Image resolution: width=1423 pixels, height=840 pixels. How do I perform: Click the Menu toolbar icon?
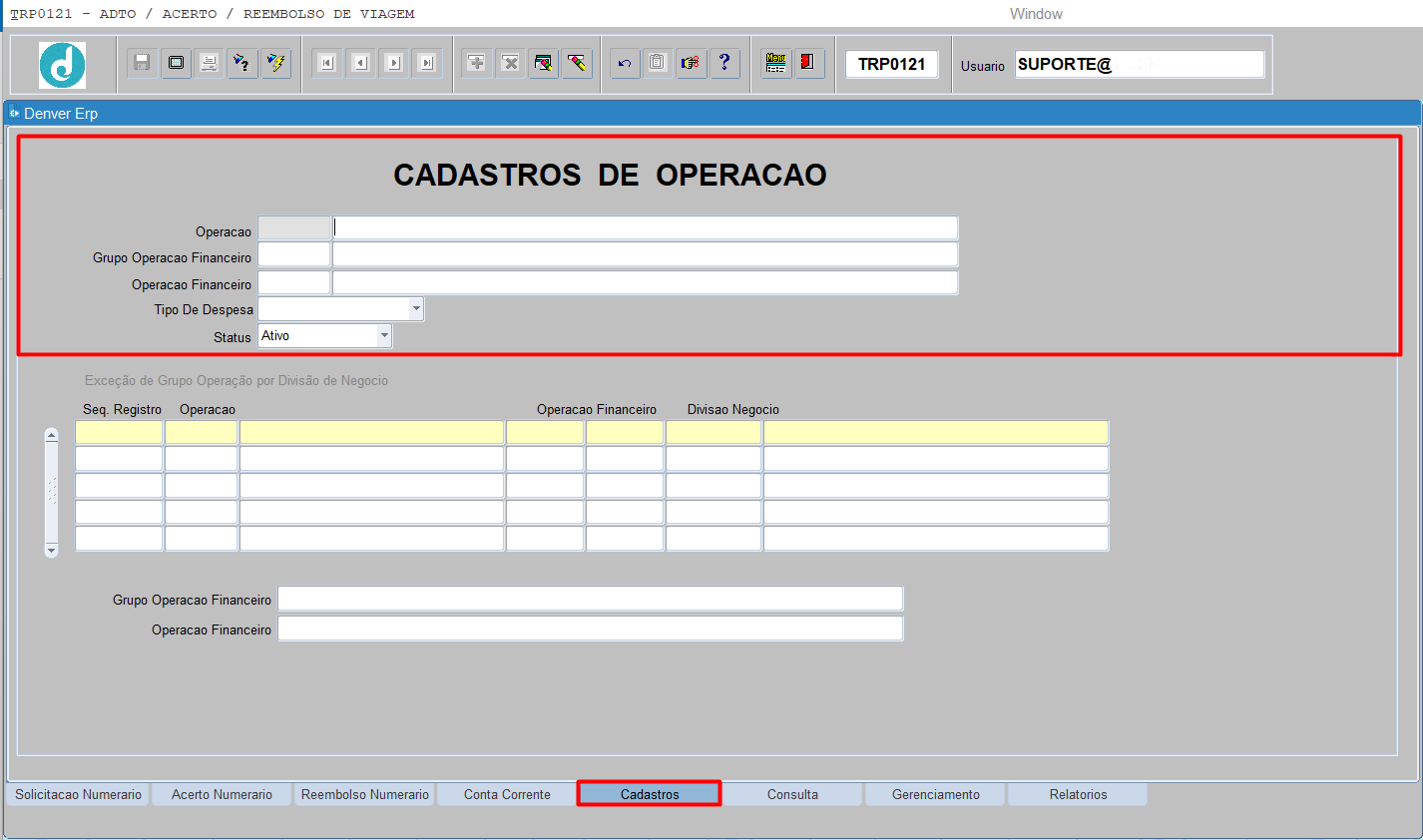775,63
